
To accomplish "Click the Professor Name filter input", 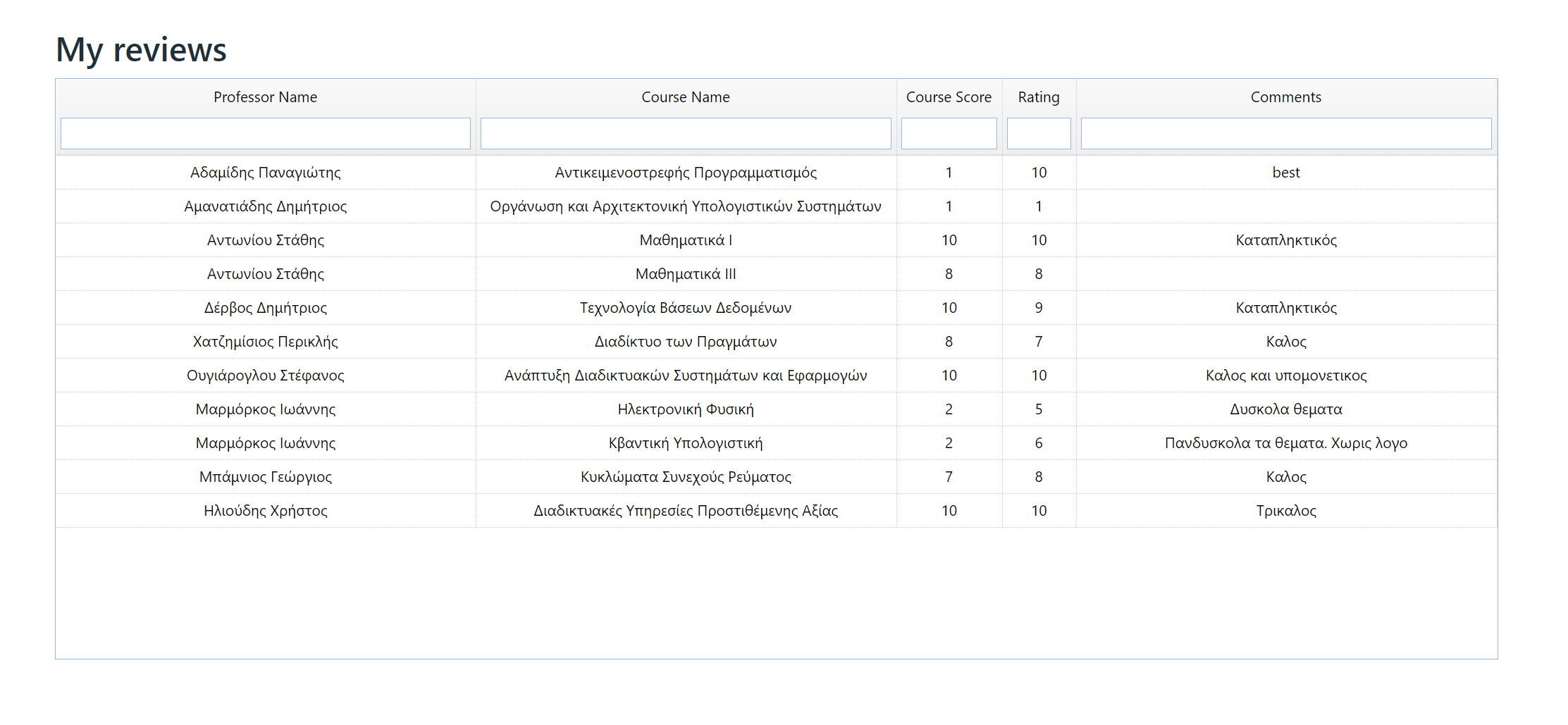I will (x=265, y=133).
